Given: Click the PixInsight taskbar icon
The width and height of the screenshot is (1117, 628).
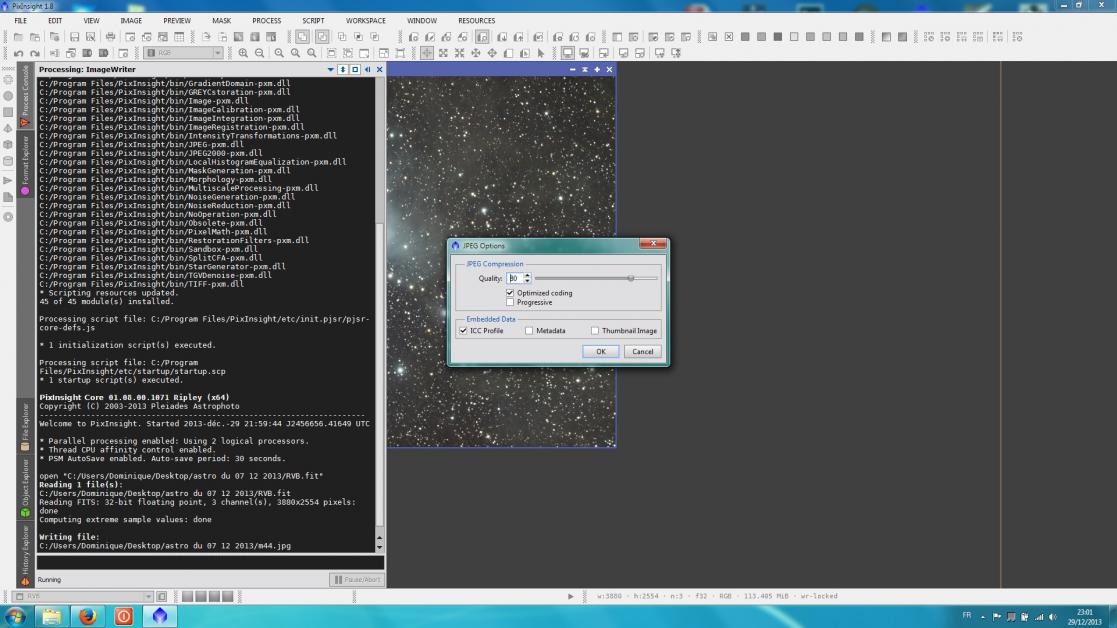Looking at the screenshot, I should pos(160,616).
